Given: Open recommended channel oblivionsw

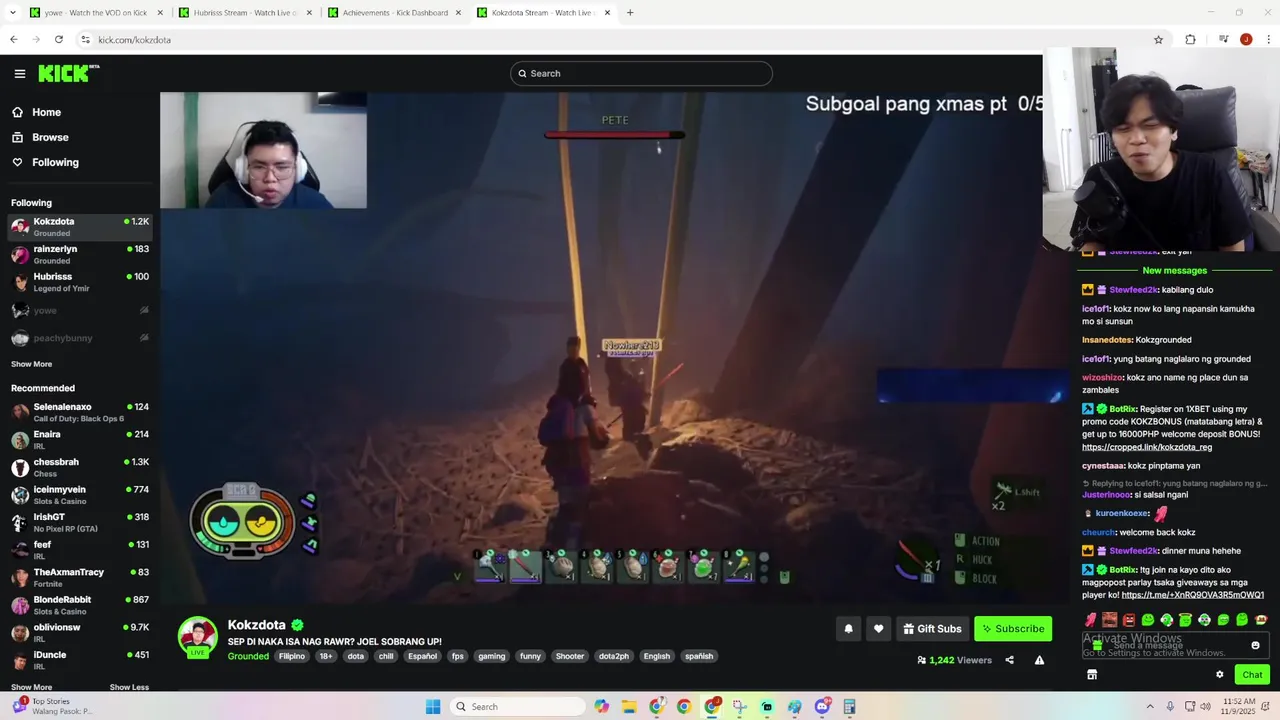Looking at the screenshot, I should pos(80,632).
